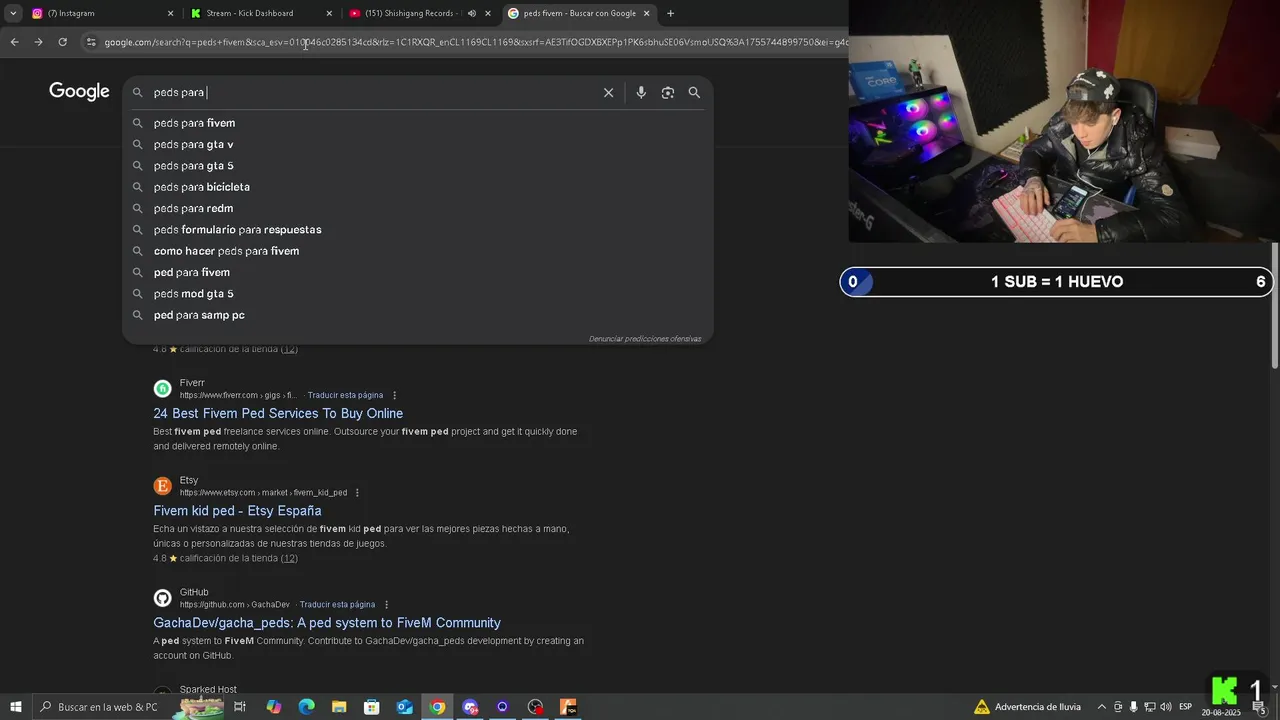Open Discord from the taskbar

click(x=470, y=707)
